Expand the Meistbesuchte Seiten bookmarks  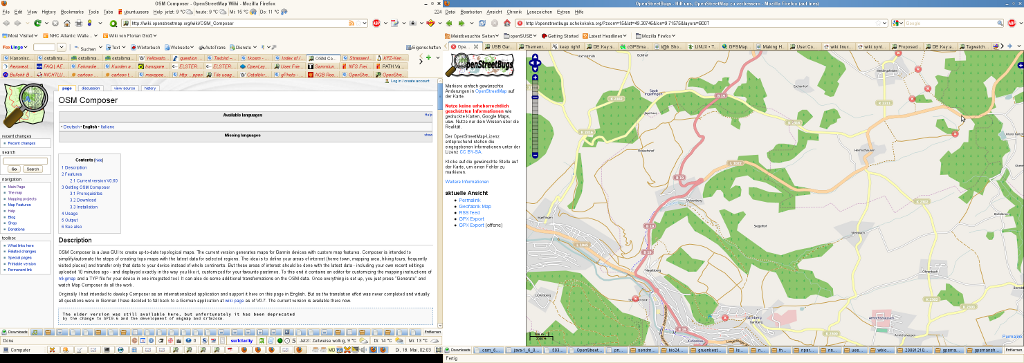pos(473,35)
